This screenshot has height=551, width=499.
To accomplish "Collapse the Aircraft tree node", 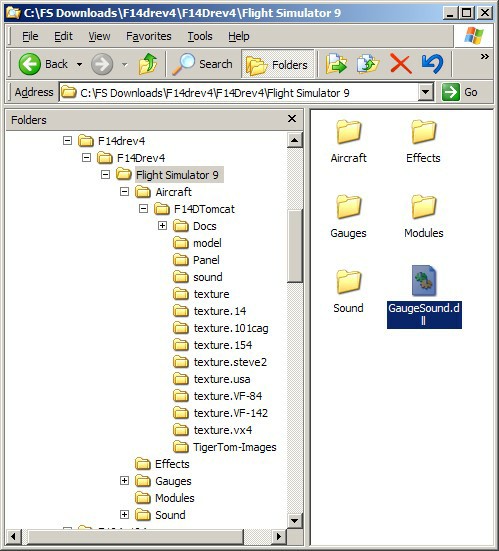I will [124, 192].
